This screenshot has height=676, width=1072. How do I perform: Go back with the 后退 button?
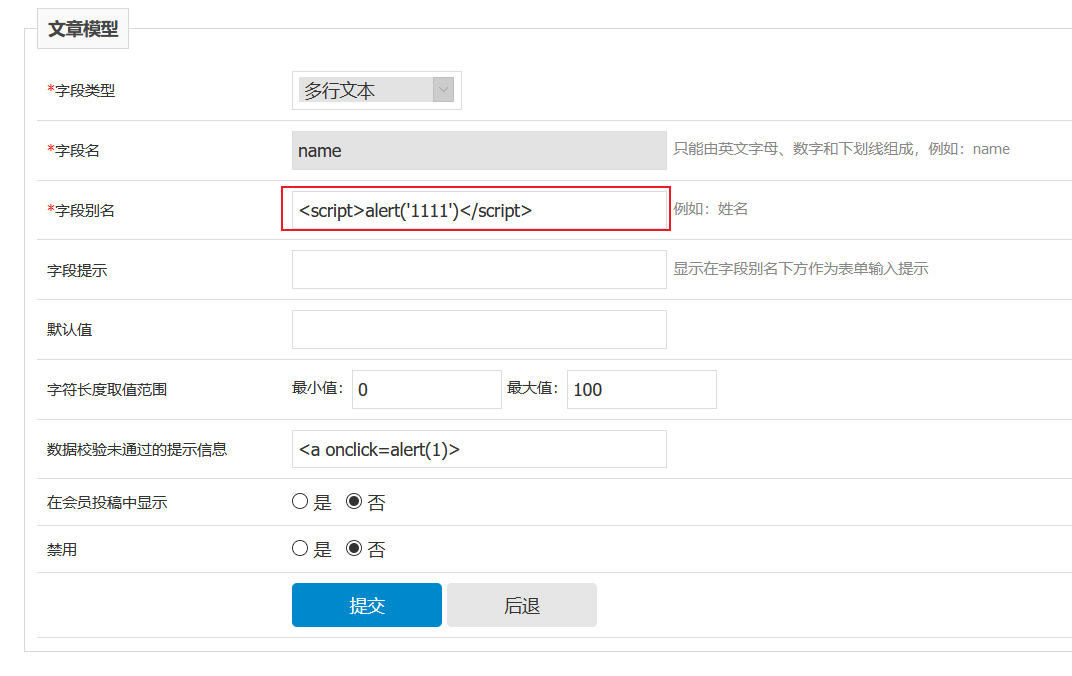point(522,605)
